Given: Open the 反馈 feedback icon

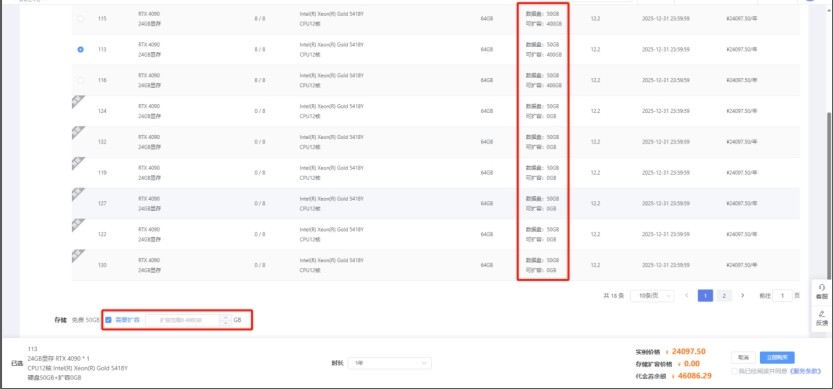Looking at the screenshot, I should (x=822, y=318).
